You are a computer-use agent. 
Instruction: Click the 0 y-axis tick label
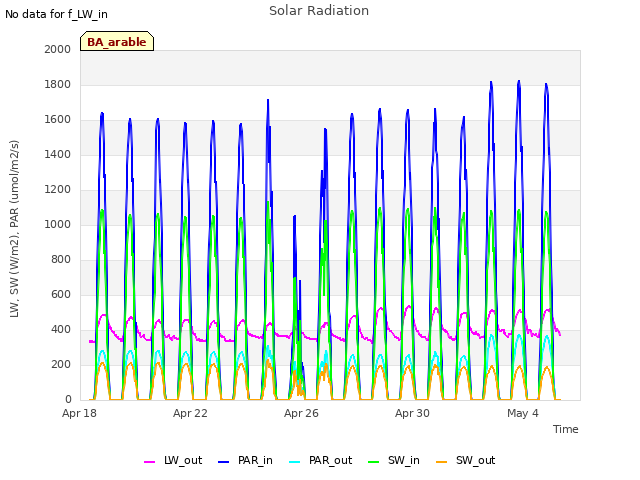pyautogui.click(x=68, y=399)
